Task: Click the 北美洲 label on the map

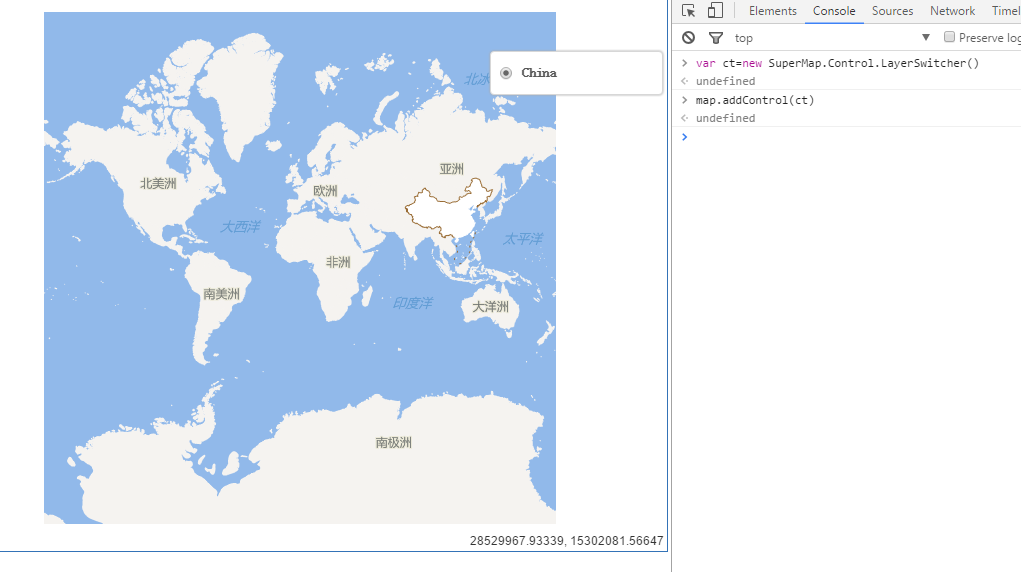Action: tap(158, 183)
